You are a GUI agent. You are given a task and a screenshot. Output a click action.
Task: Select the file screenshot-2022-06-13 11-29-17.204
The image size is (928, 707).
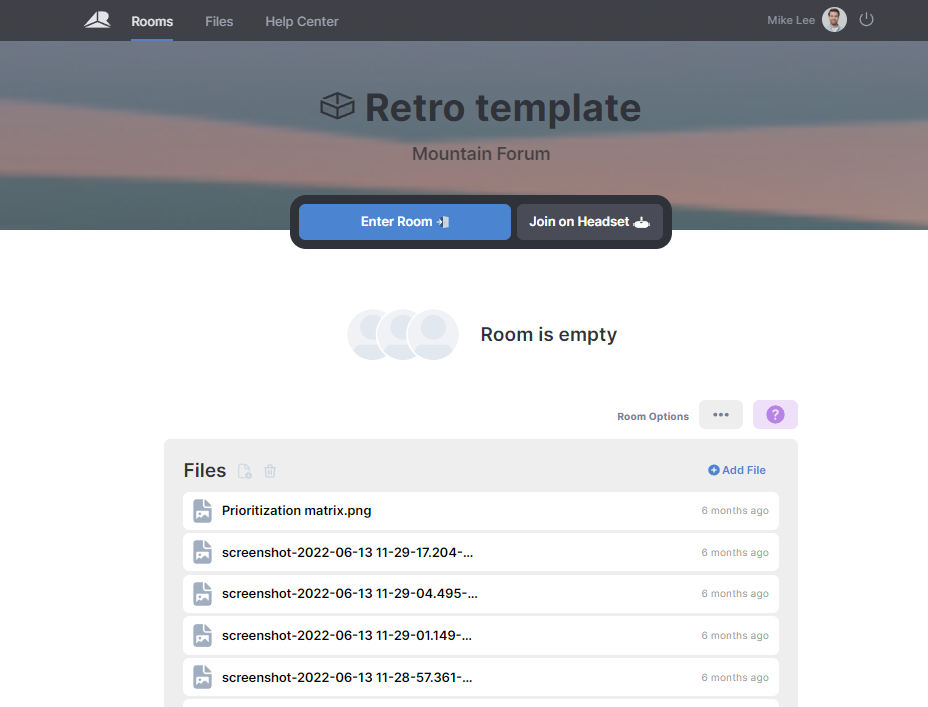tap(348, 552)
